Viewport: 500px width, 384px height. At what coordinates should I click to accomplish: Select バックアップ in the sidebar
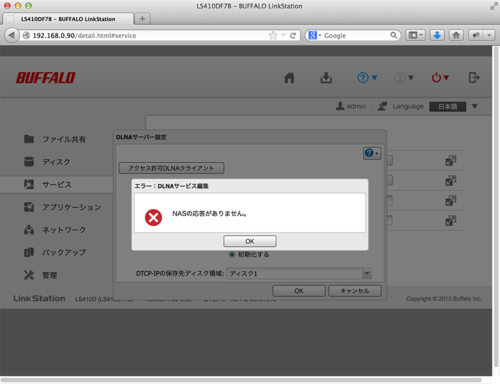pyautogui.click(x=64, y=253)
